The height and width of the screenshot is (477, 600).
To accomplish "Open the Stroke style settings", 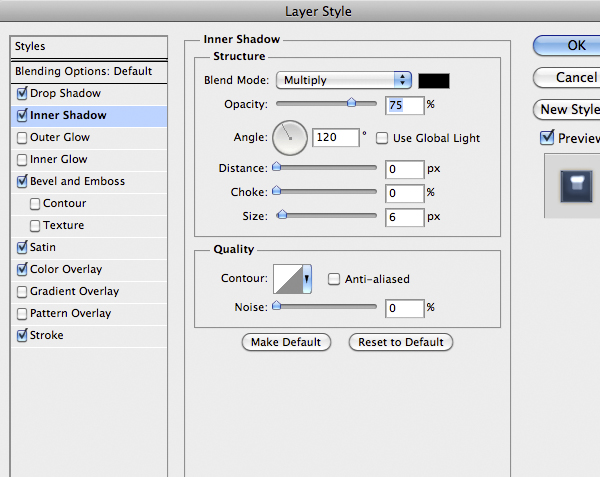I will [x=46, y=335].
